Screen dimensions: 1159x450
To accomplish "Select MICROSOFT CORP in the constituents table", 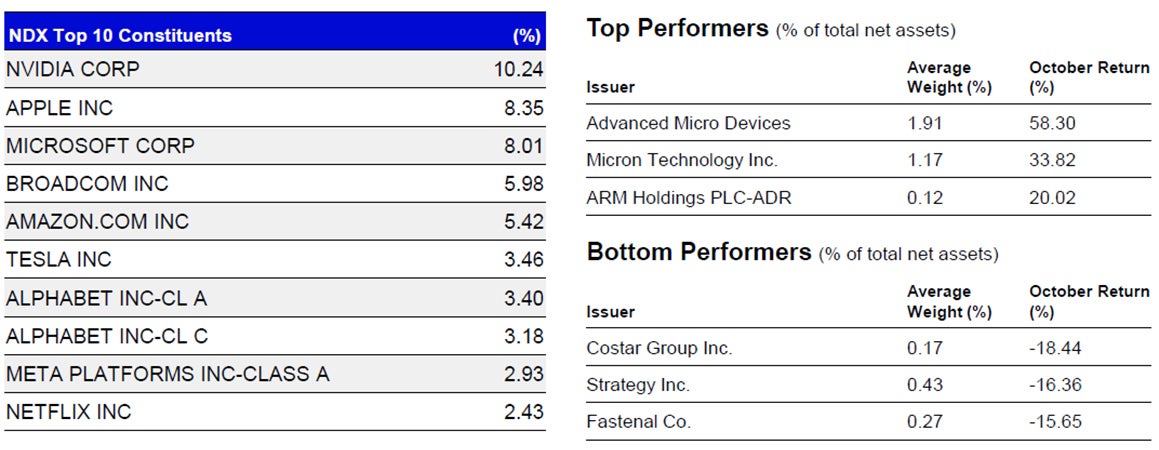I will pos(100,146).
